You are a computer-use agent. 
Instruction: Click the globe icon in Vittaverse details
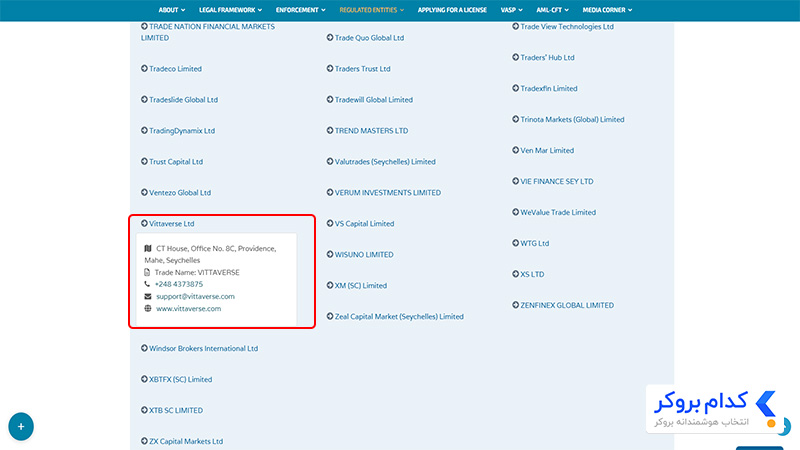(x=147, y=308)
